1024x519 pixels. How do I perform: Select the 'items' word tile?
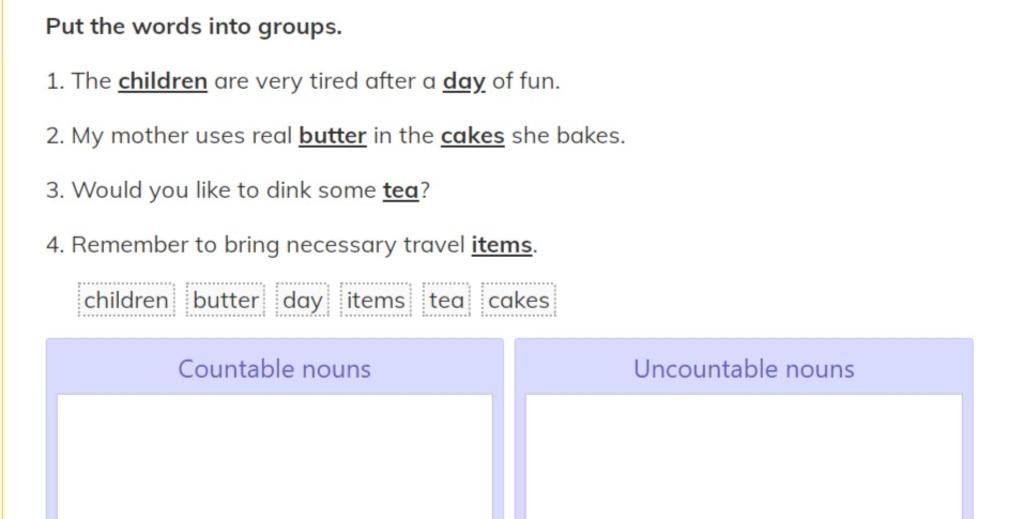pos(376,300)
